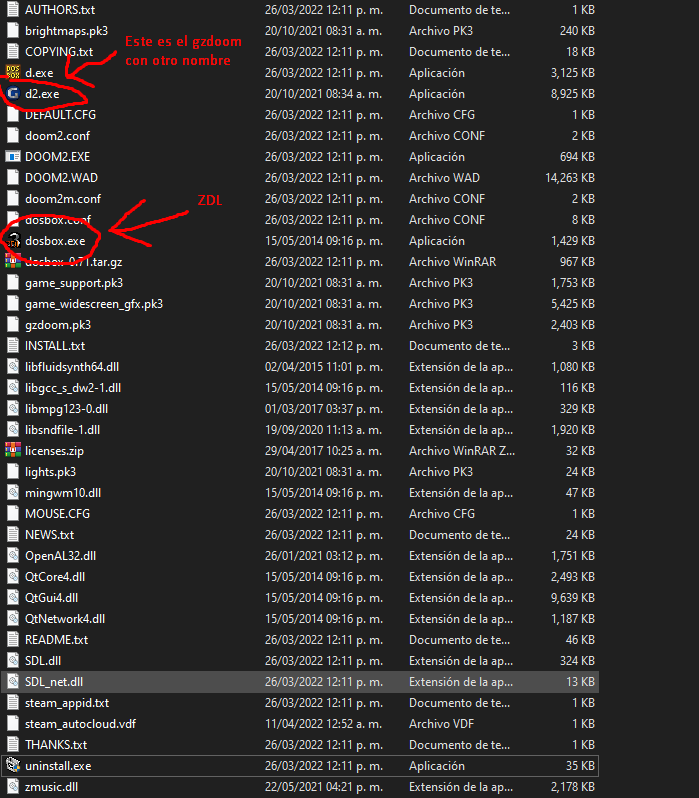This screenshot has height=798, width=699.
Task: Select the Archivo WinRAR Z... type cell
Action: (462, 451)
